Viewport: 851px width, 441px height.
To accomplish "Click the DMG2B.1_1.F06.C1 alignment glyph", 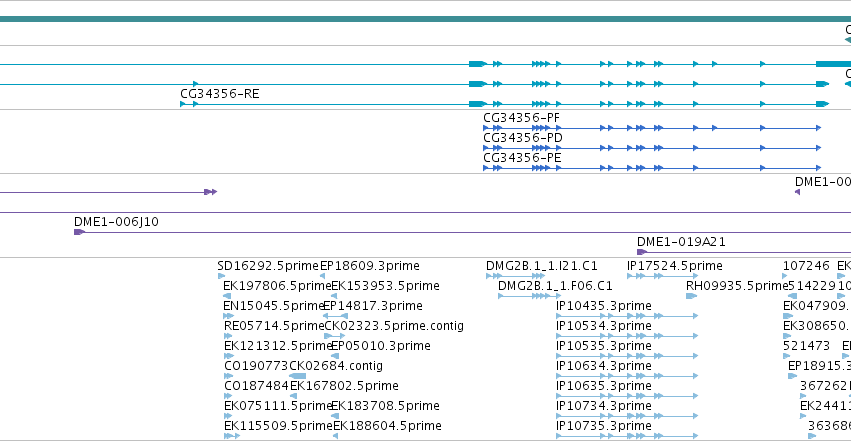I will click(x=529, y=296).
